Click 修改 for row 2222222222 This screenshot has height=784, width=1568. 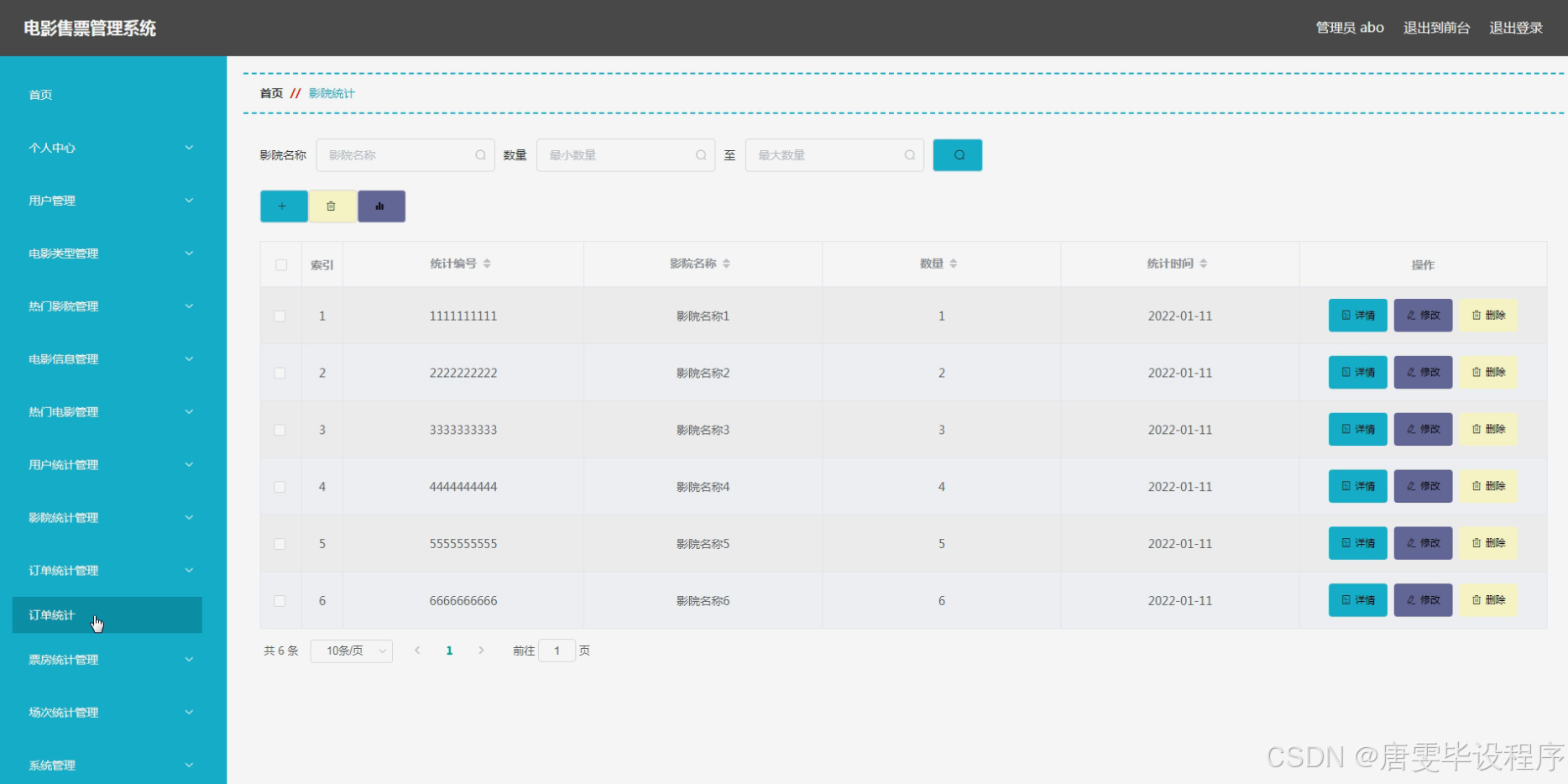[1423, 373]
